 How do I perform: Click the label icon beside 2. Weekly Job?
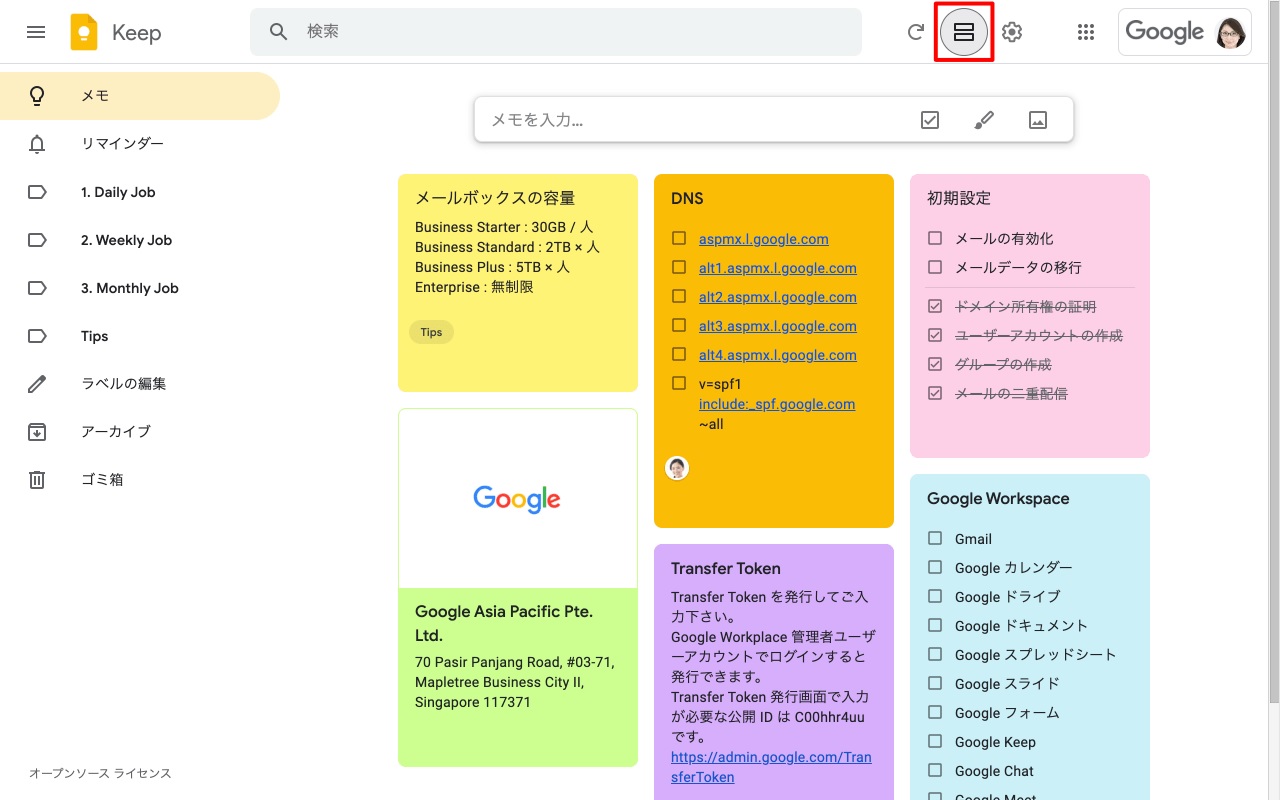[37, 240]
